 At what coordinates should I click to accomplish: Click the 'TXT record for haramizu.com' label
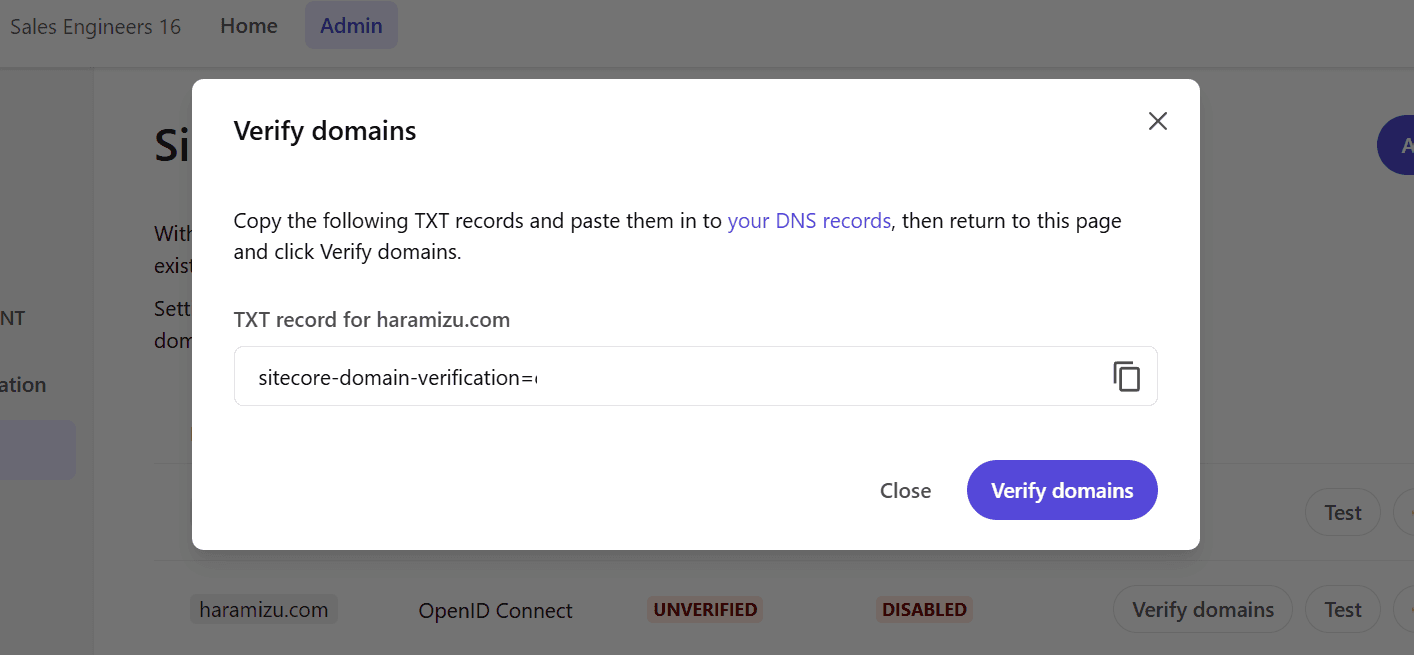371,320
